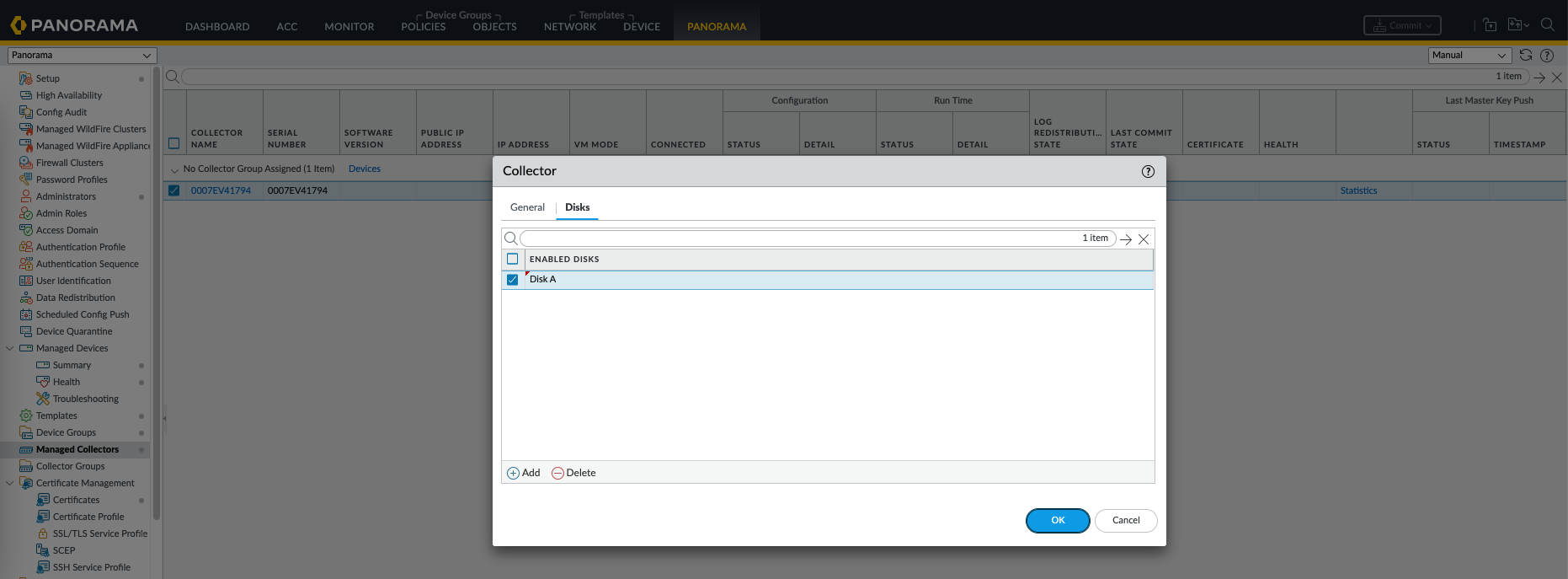Click the Delete disk minus icon
The width and height of the screenshot is (1568, 579).
pyautogui.click(x=557, y=473)
